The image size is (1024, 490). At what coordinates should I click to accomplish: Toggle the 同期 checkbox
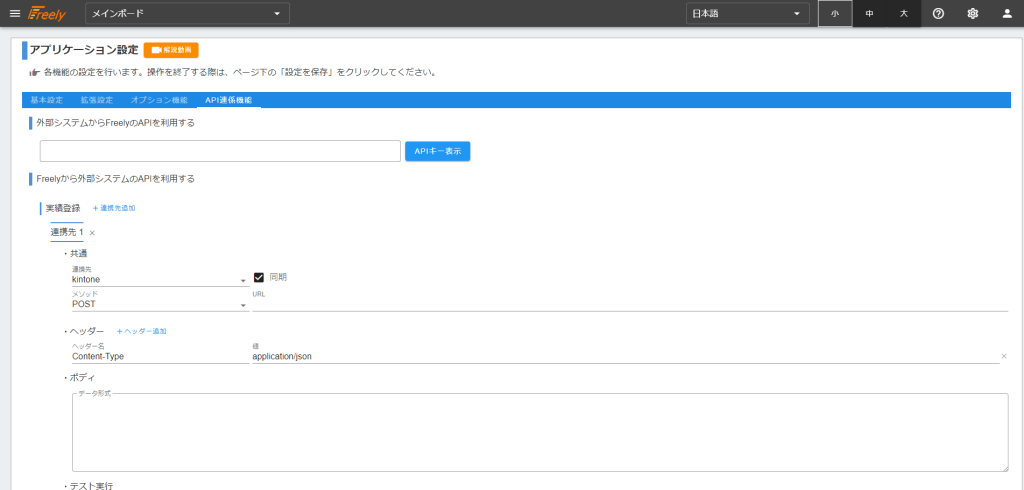259,277
